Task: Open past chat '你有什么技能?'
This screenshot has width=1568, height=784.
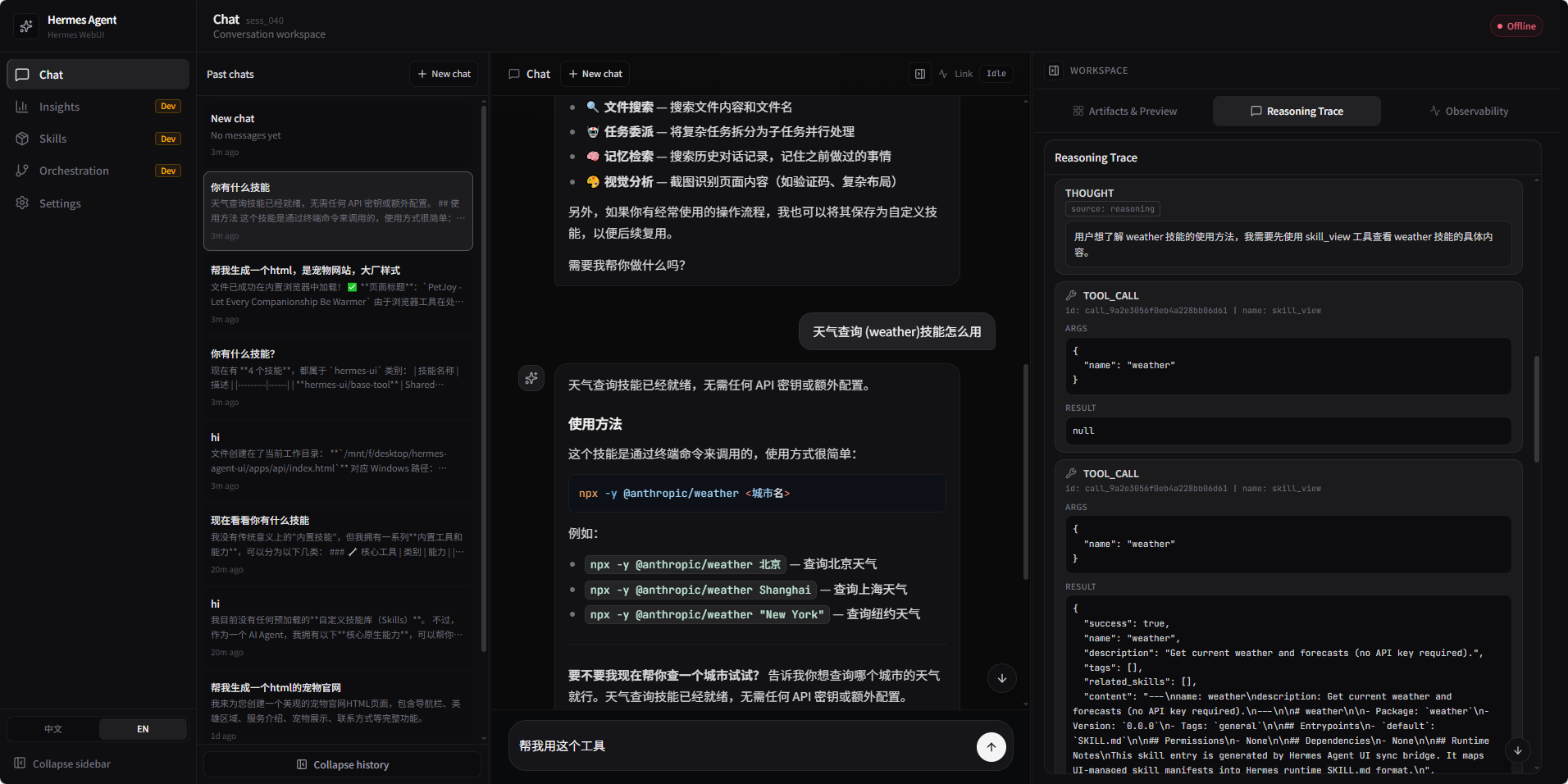Action: pyautogui.click(x=338, y=377)
